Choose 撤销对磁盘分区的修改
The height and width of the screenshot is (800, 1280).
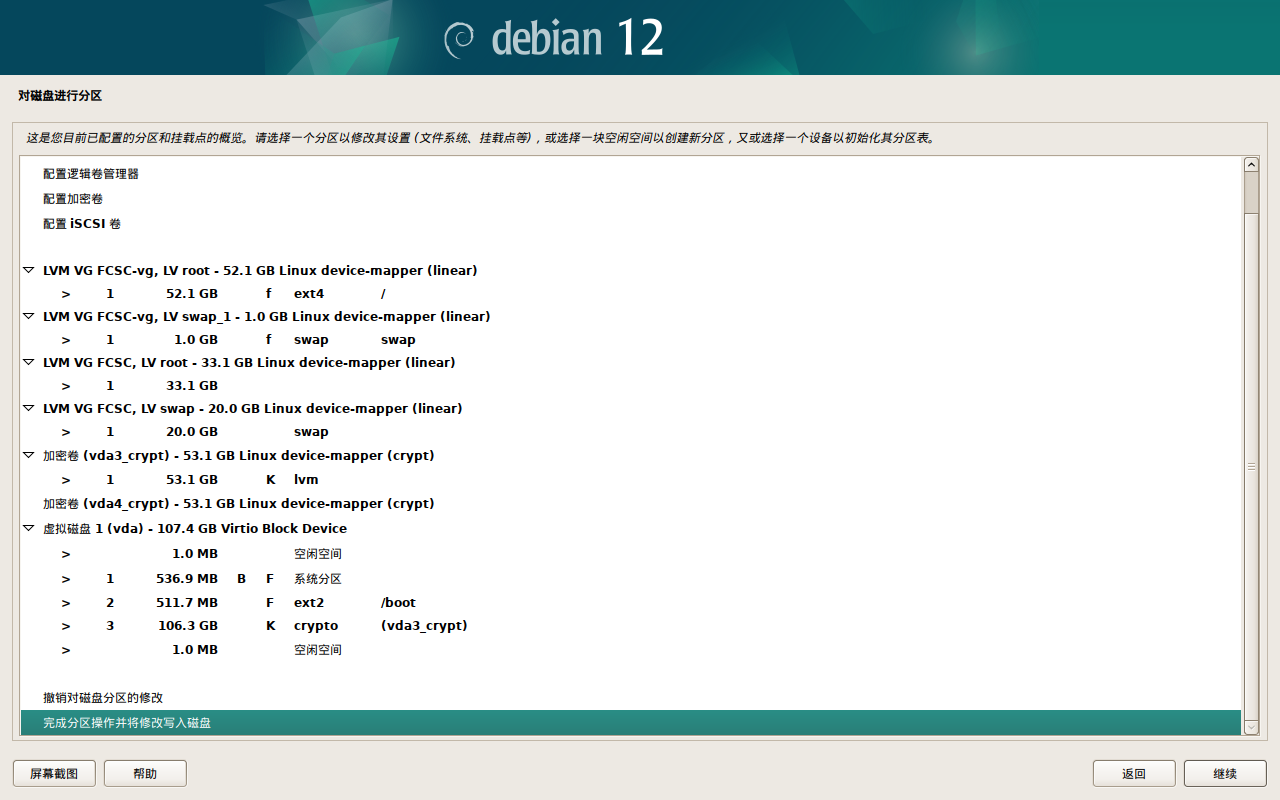(x=631, y=698)
